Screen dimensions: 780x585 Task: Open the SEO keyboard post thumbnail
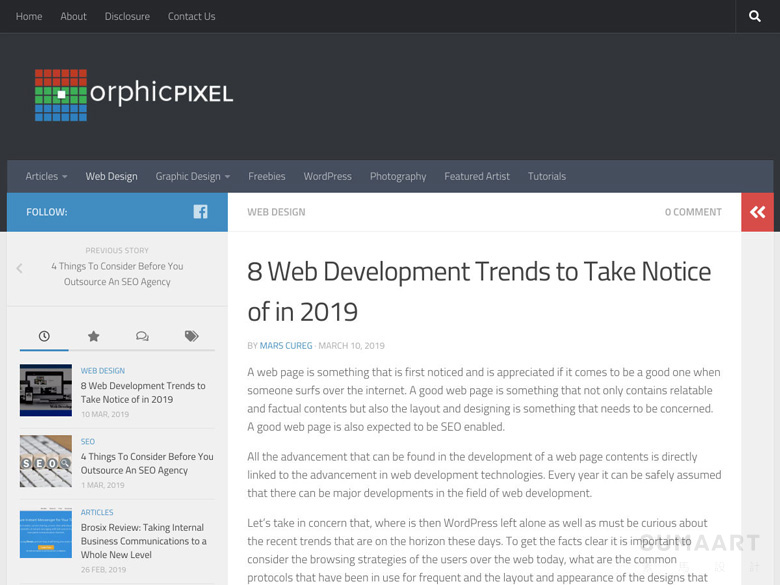pyautogui.click(x=46, y=461)
